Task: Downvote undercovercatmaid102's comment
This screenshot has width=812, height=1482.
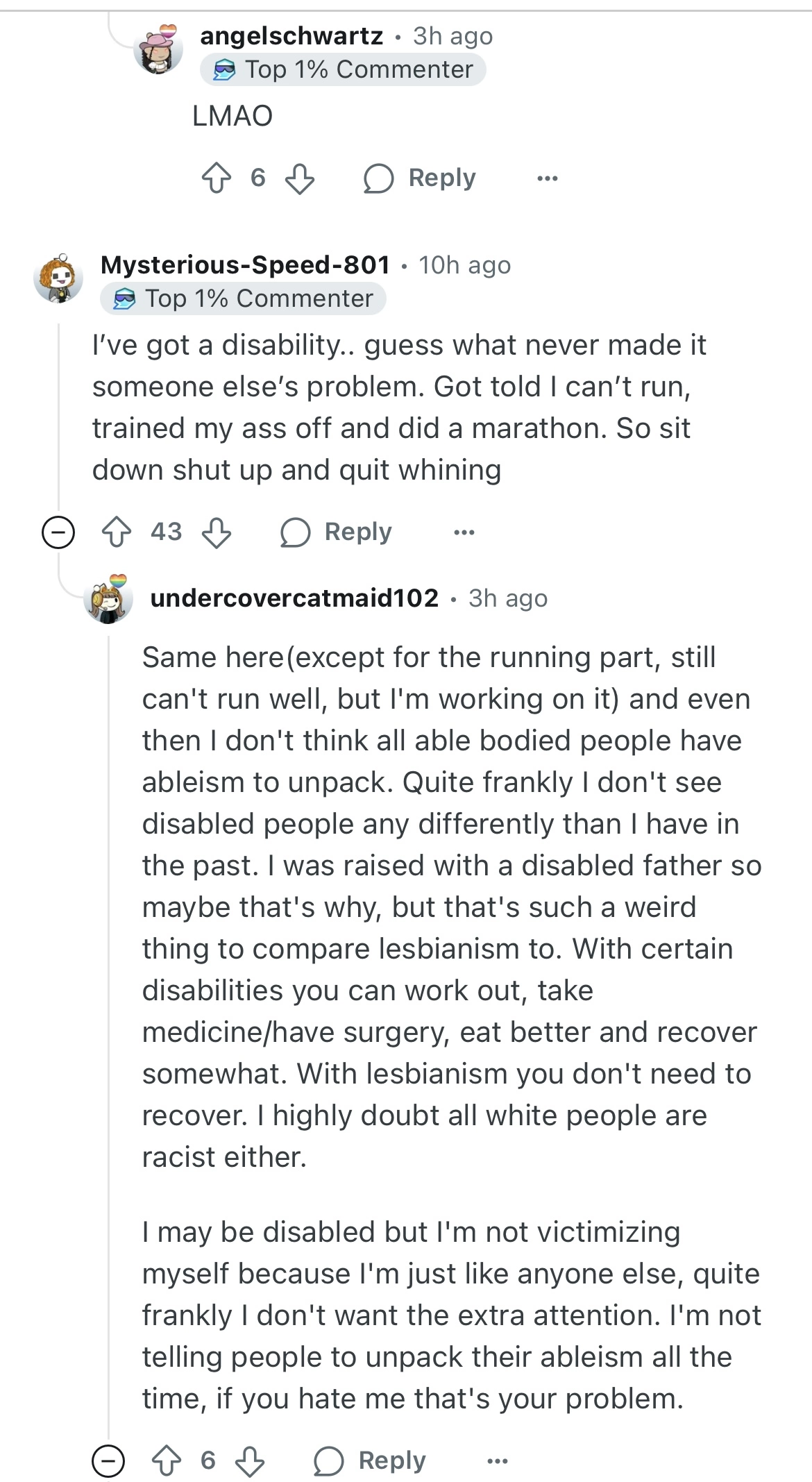Action: (x=250, y=1461)
